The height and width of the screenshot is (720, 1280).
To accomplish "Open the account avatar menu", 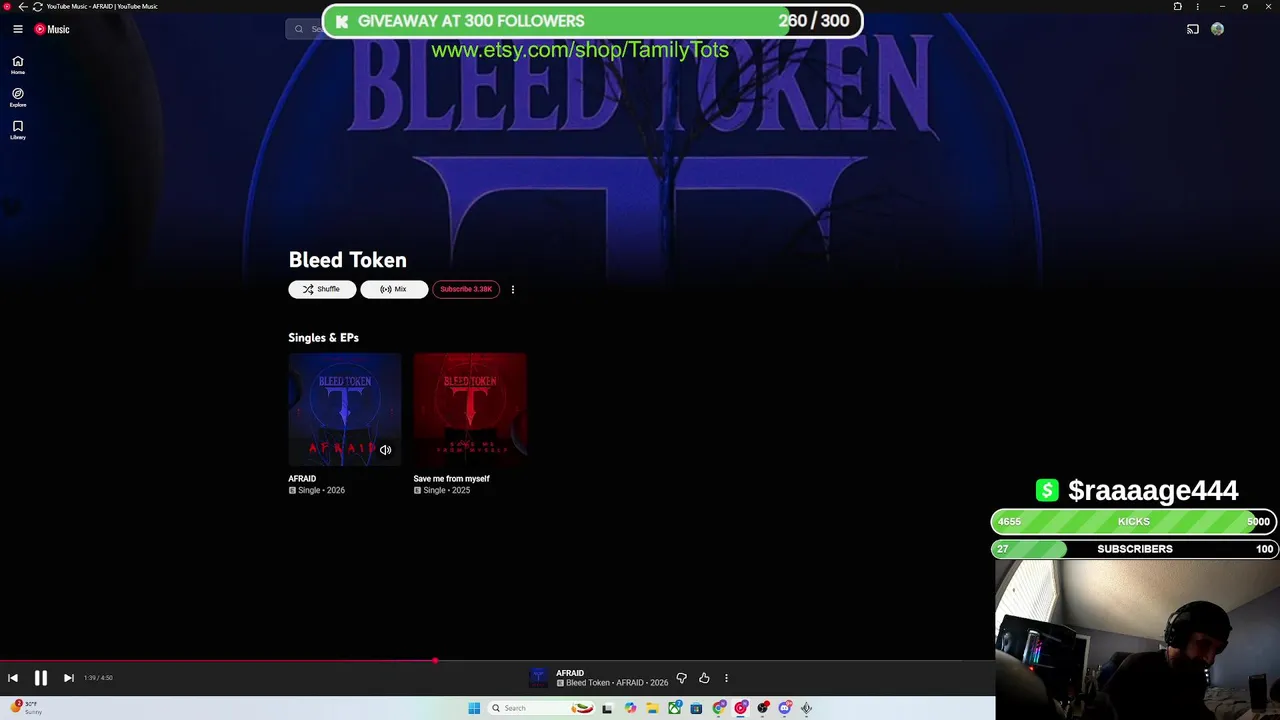I will point(1217,29).
